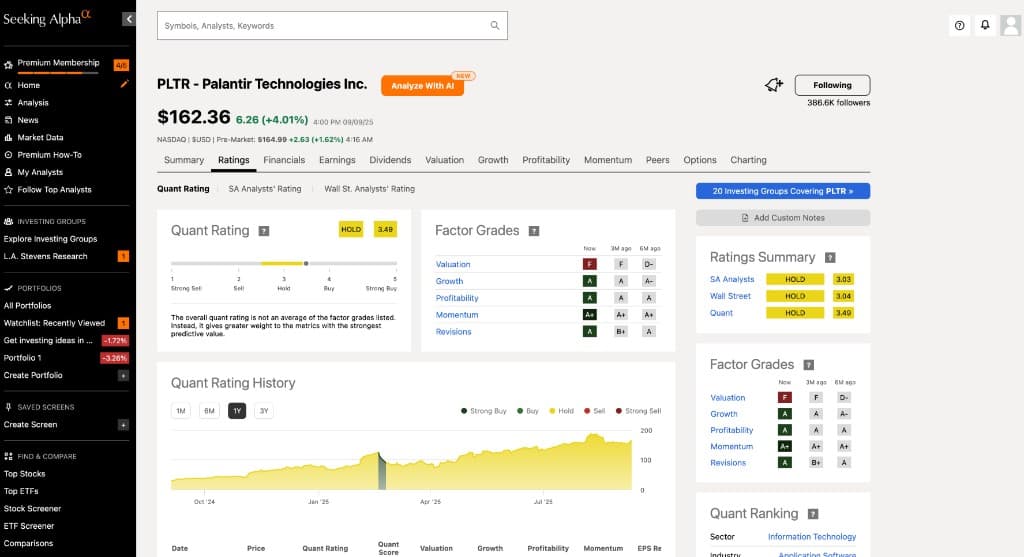The width and height of the screenshot is (1024, 557).
Task: Click the Valuation F grade badge in main panel
Action: [x=589, y=264]
